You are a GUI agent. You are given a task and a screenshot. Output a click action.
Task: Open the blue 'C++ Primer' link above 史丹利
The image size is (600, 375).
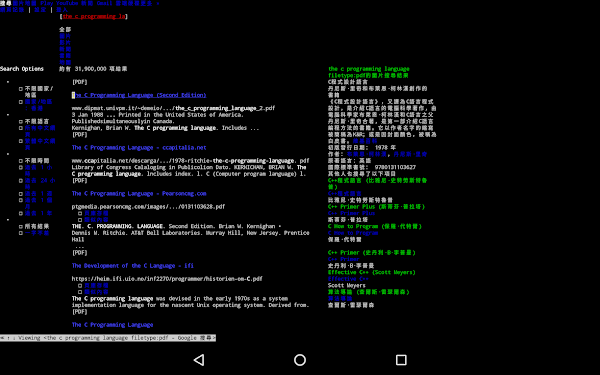click(x=344, y=259)
